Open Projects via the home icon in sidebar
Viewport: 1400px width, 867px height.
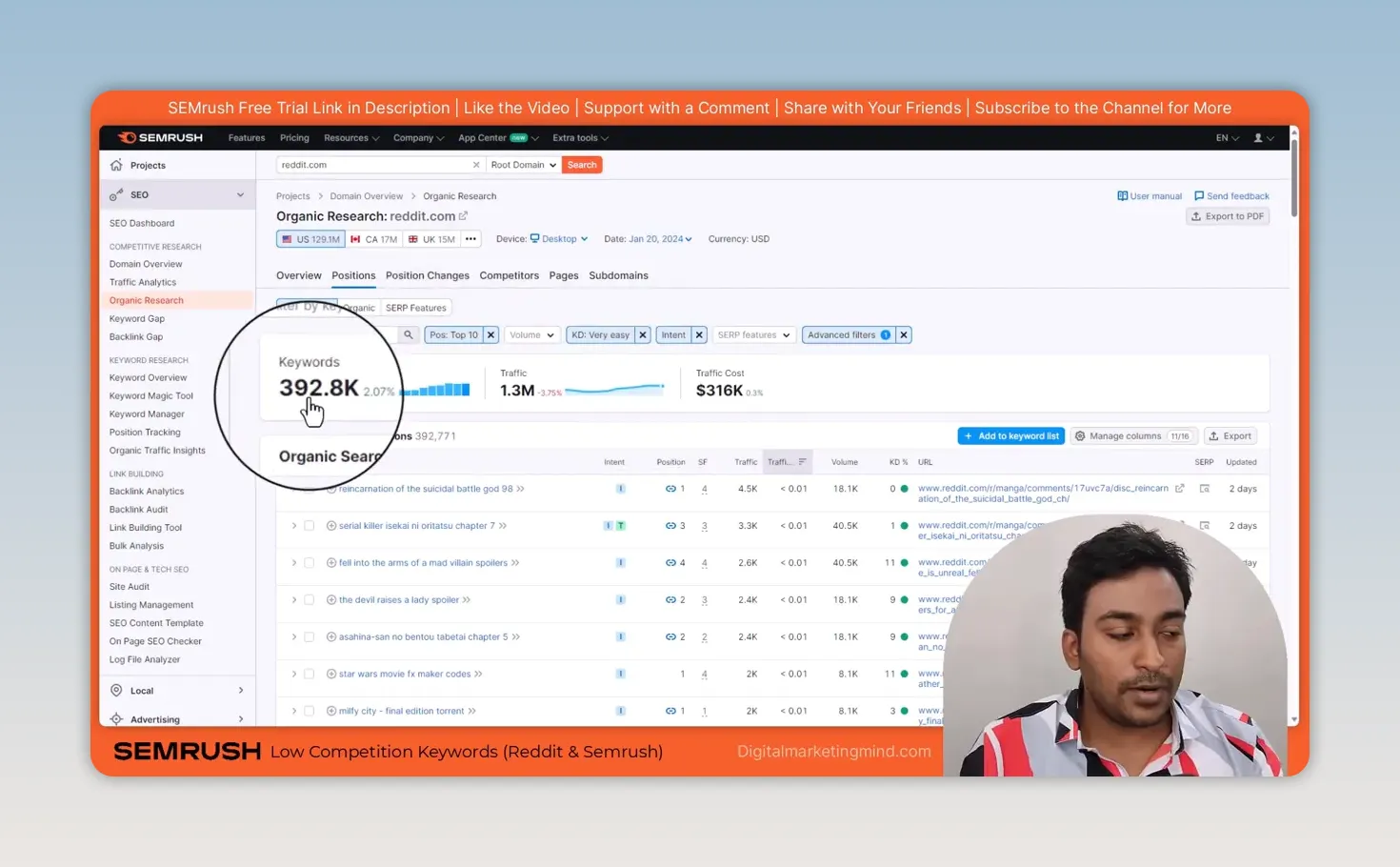click(x=116, y=165)
